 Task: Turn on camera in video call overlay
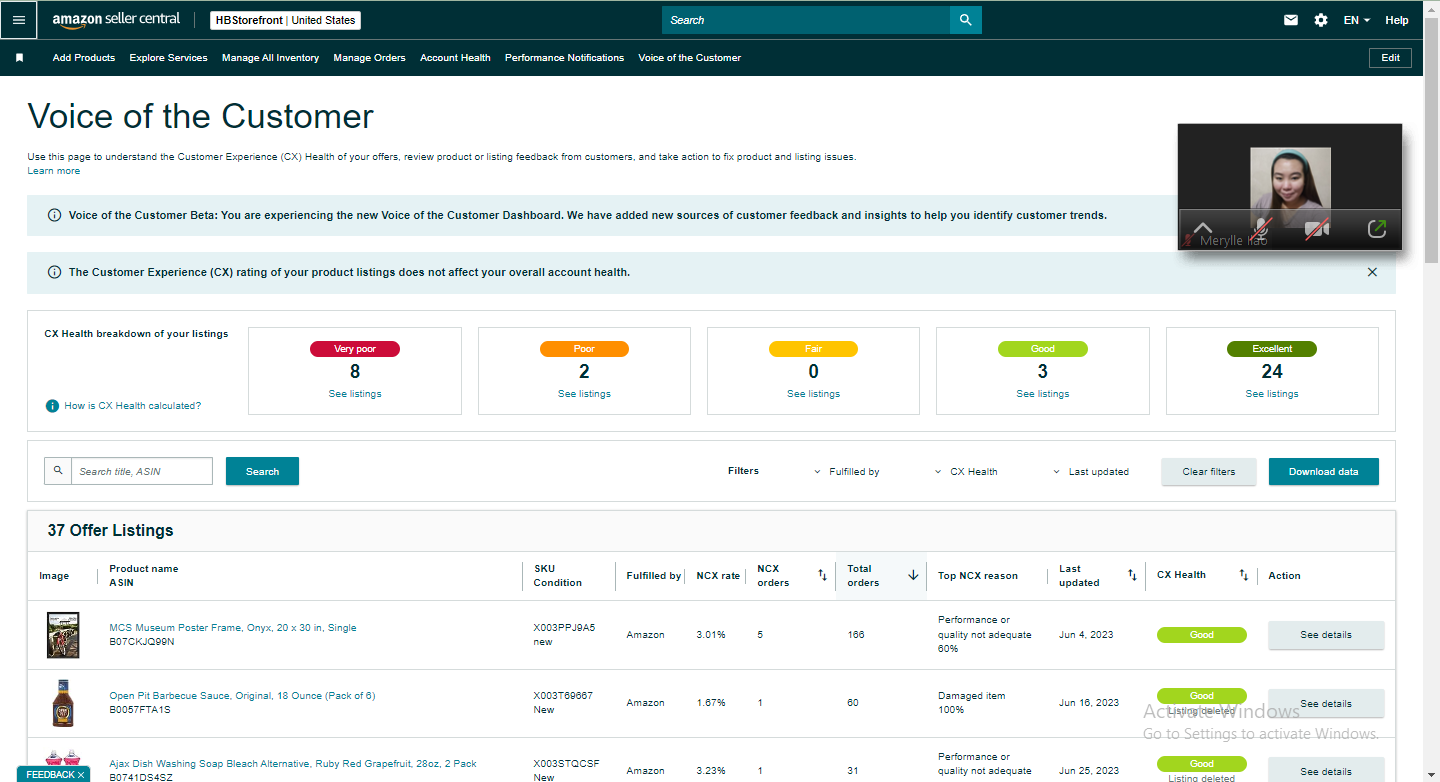coord(1318,229)
